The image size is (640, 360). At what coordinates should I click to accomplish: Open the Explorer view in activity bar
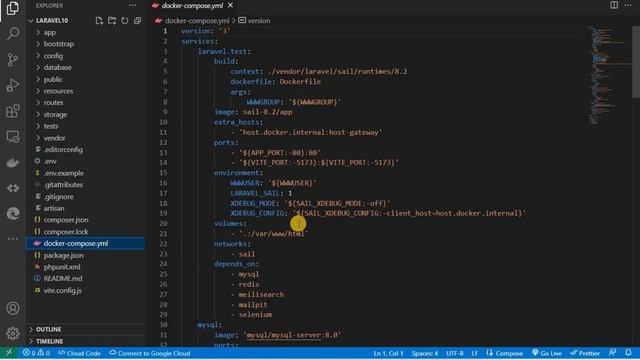(13, 8)
